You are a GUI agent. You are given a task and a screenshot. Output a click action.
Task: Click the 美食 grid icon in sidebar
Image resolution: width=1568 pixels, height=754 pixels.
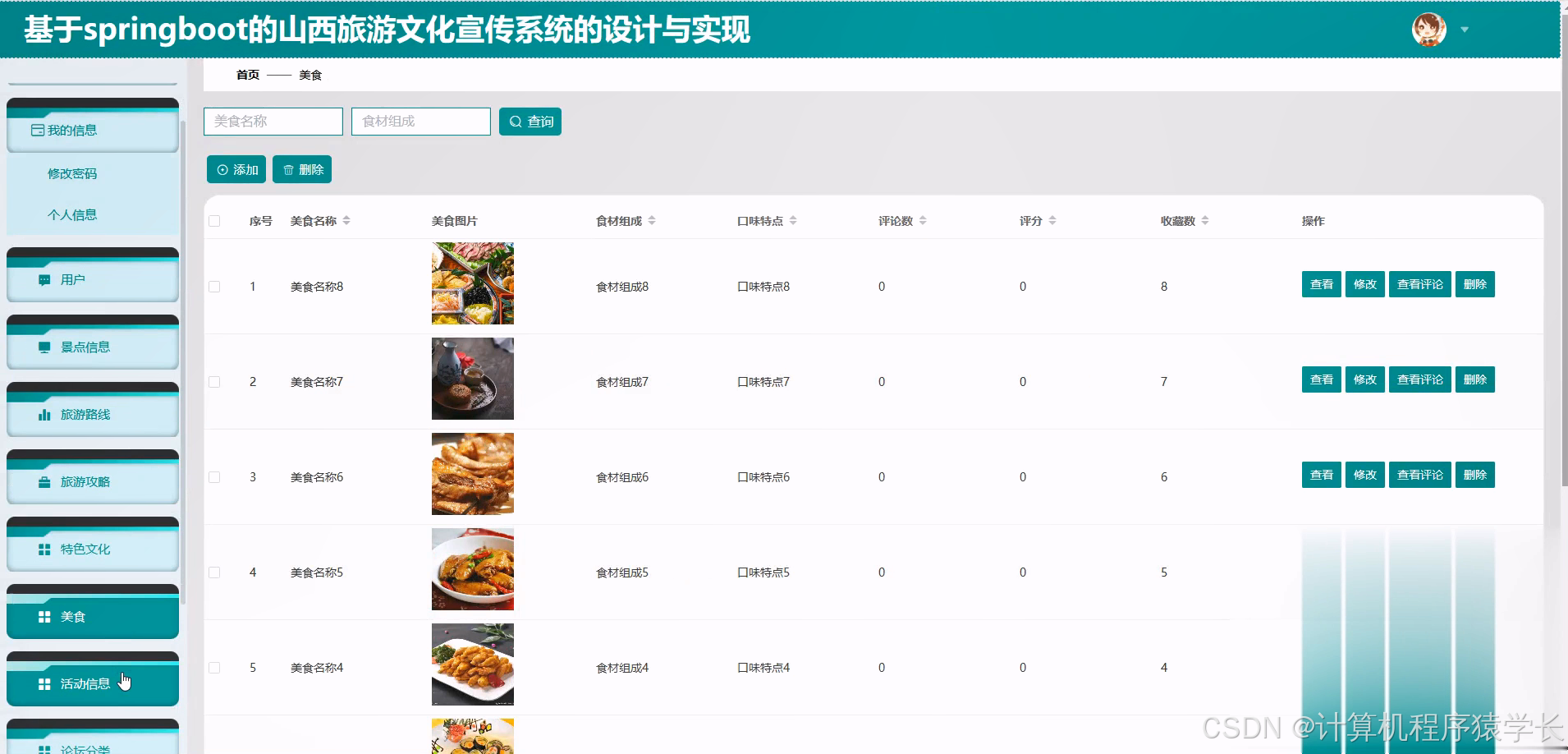[44, 617]
